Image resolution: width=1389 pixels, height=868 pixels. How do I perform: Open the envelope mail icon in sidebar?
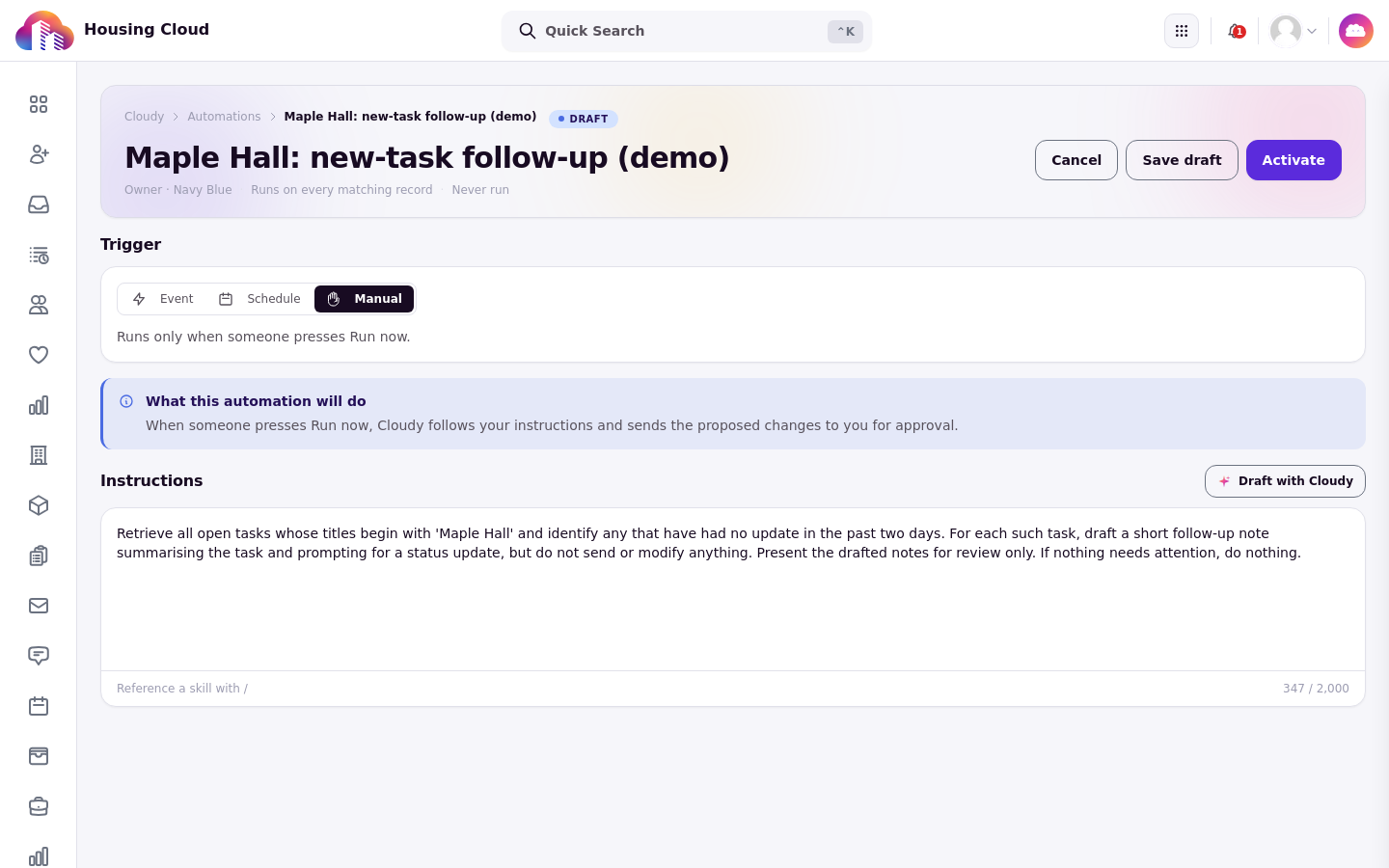[x=39, y=606]
